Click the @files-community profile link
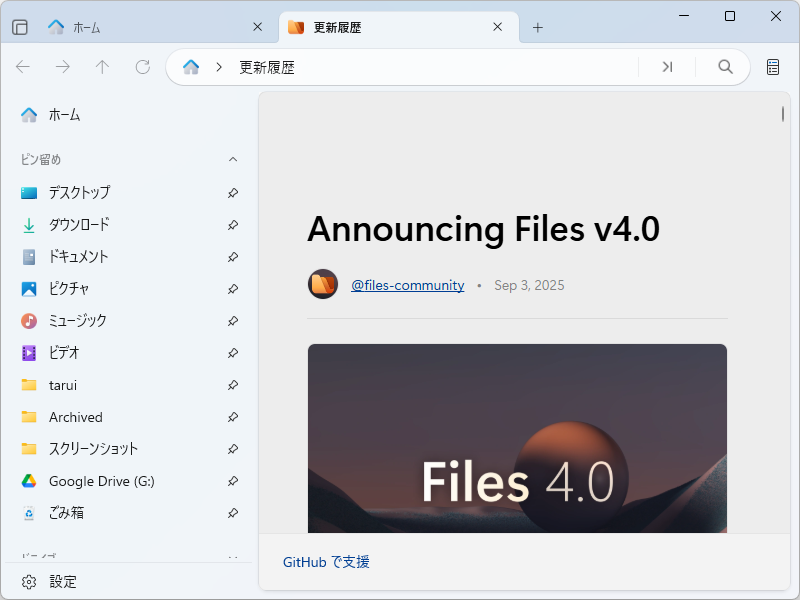800x600 pixels. tap(408, 284)
